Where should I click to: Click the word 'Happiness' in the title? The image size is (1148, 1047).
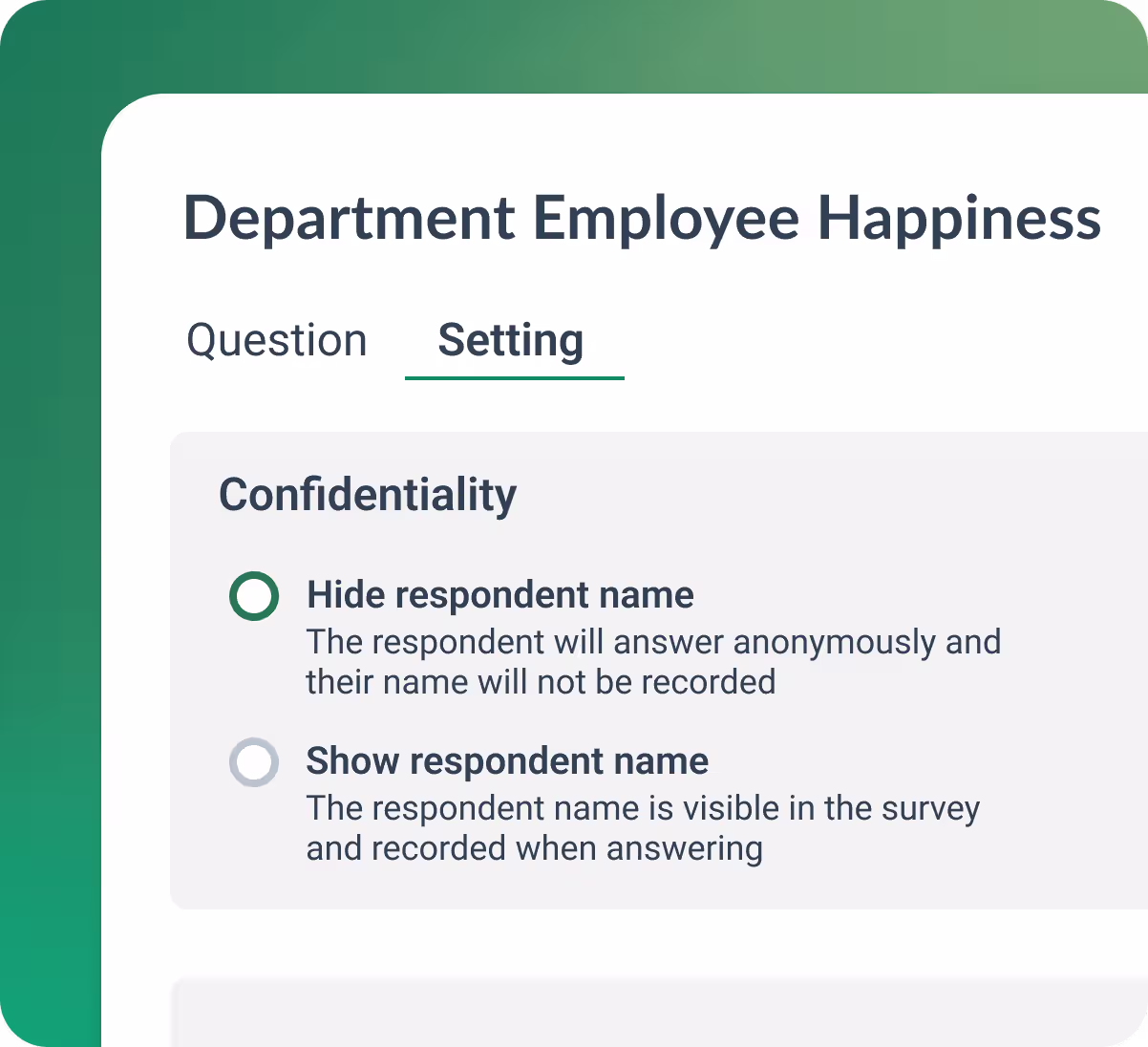point(959,218)
